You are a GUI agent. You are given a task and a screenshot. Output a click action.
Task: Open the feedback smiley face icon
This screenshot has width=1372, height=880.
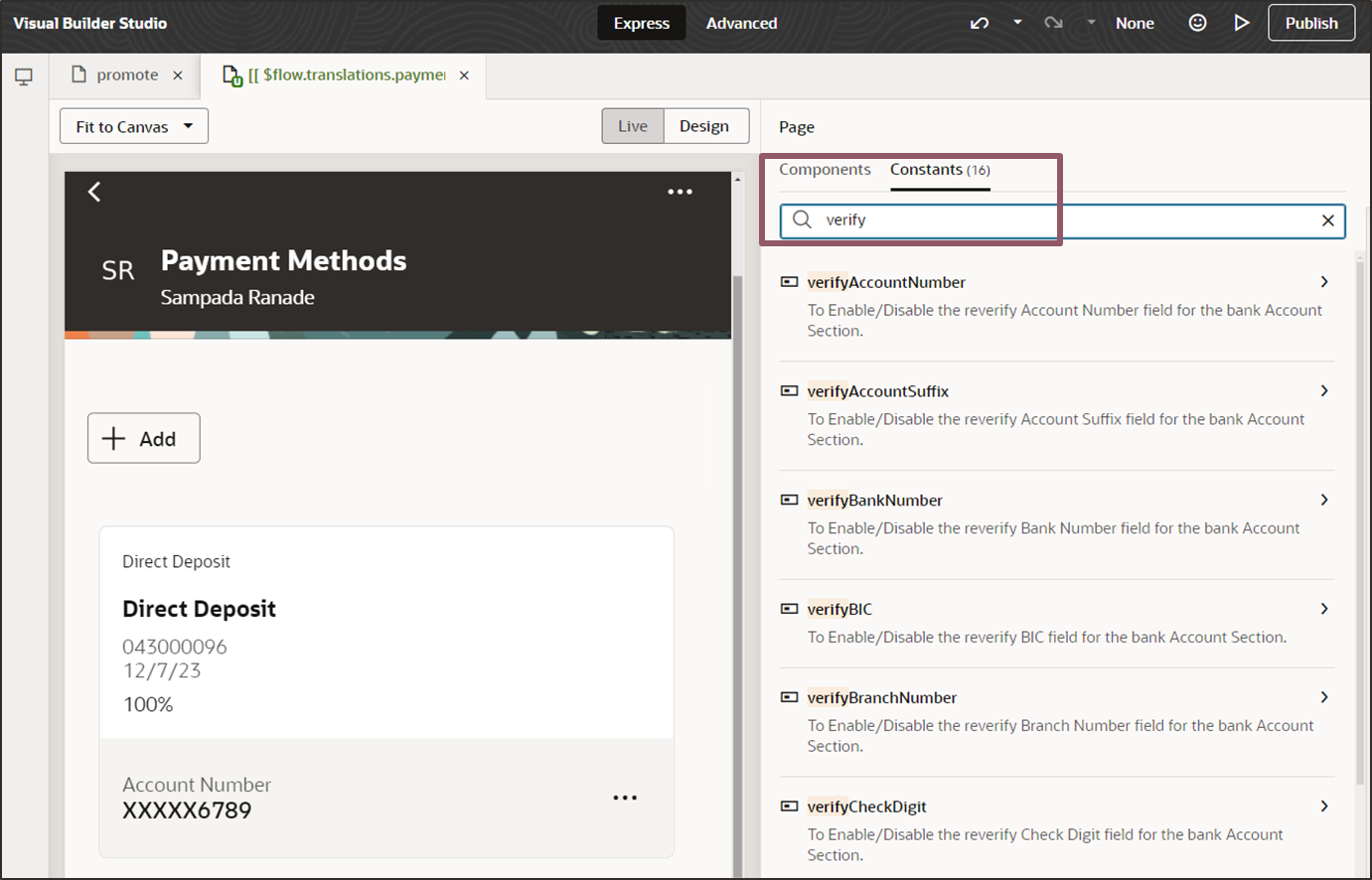(1197, 23)
